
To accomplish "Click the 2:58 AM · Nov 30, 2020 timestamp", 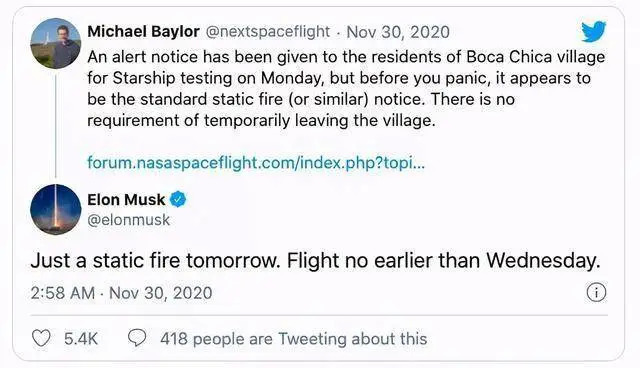I will 121,293.
